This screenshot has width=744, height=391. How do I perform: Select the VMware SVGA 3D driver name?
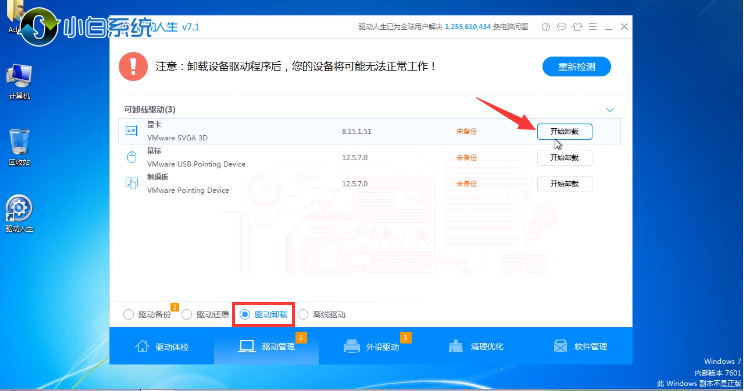(177, 138)
